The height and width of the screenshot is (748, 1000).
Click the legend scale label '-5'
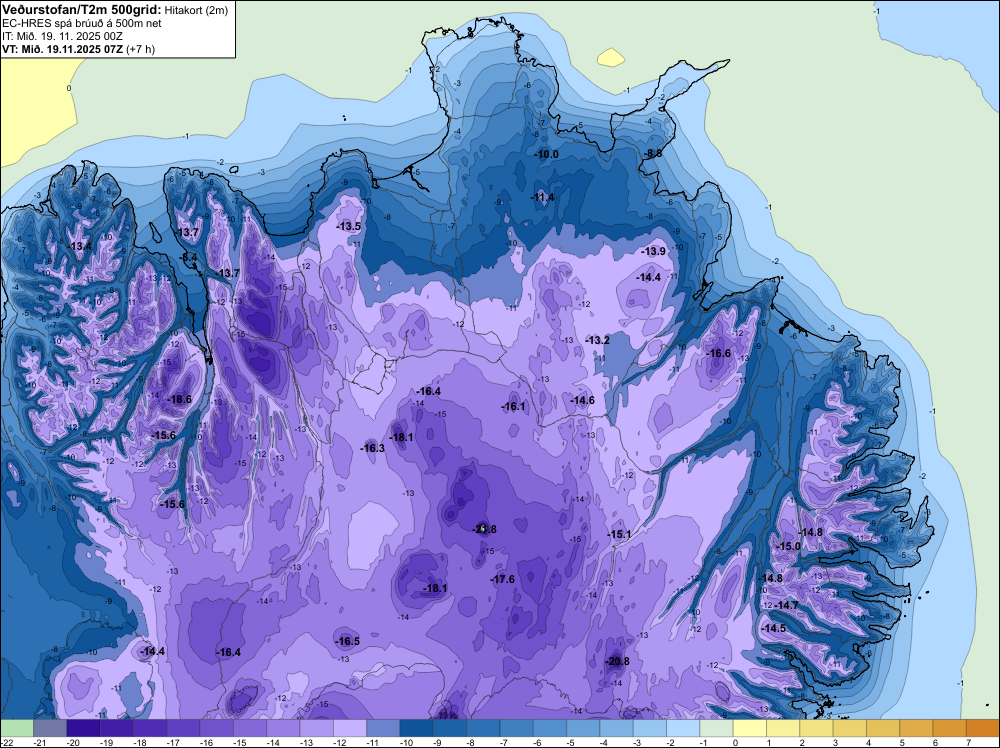pyautogui.click(x=572, y=743)
